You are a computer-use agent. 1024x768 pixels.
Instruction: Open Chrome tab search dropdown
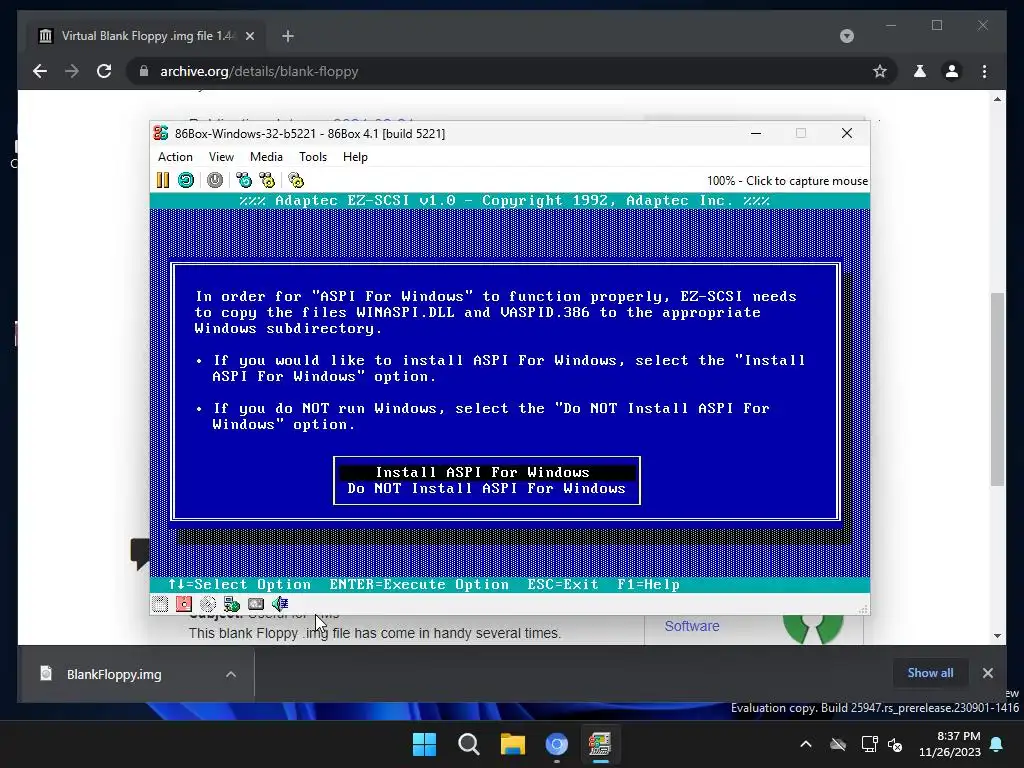846,36
